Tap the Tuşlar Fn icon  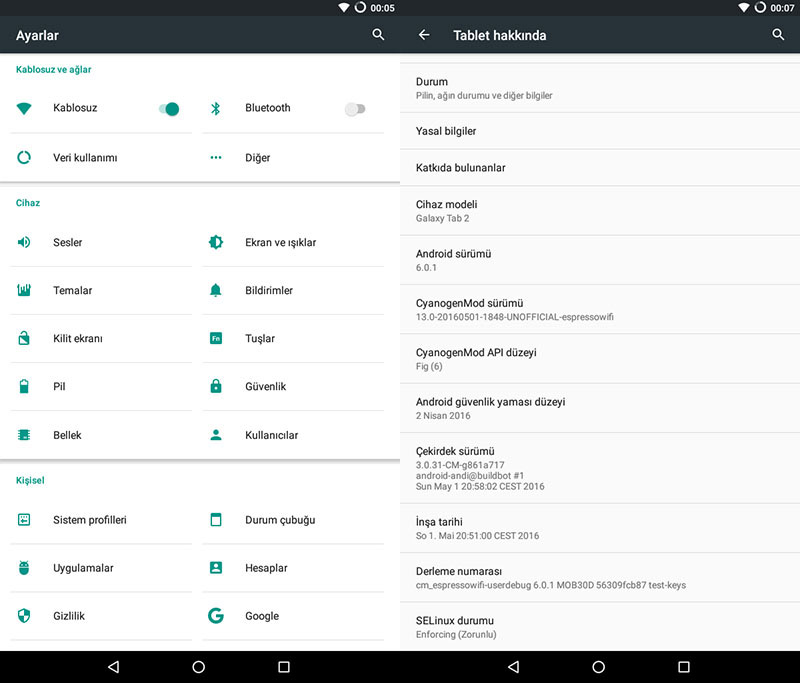(x=215, y=339)
